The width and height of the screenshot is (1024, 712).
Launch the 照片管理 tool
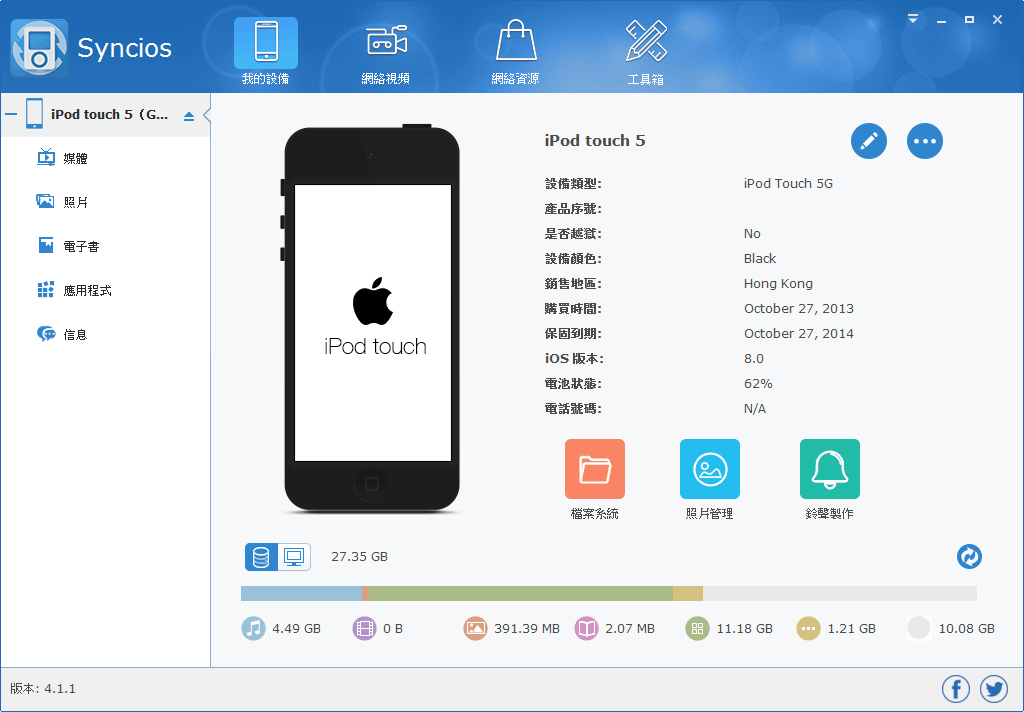709,468
